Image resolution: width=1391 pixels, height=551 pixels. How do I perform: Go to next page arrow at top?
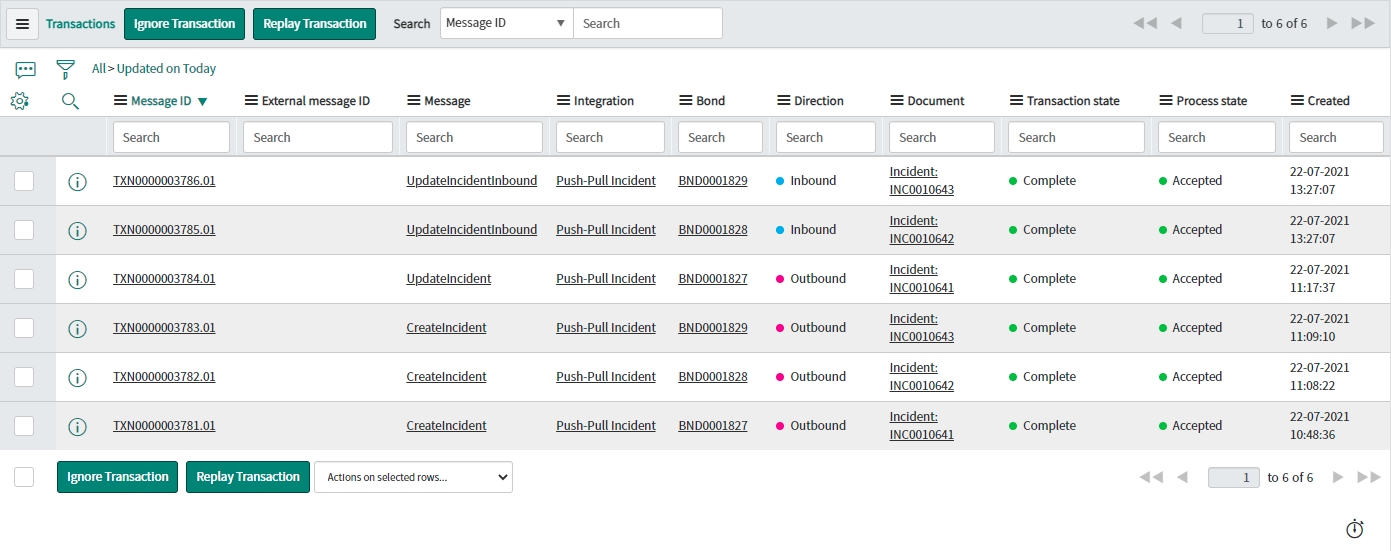(1332, 23)
